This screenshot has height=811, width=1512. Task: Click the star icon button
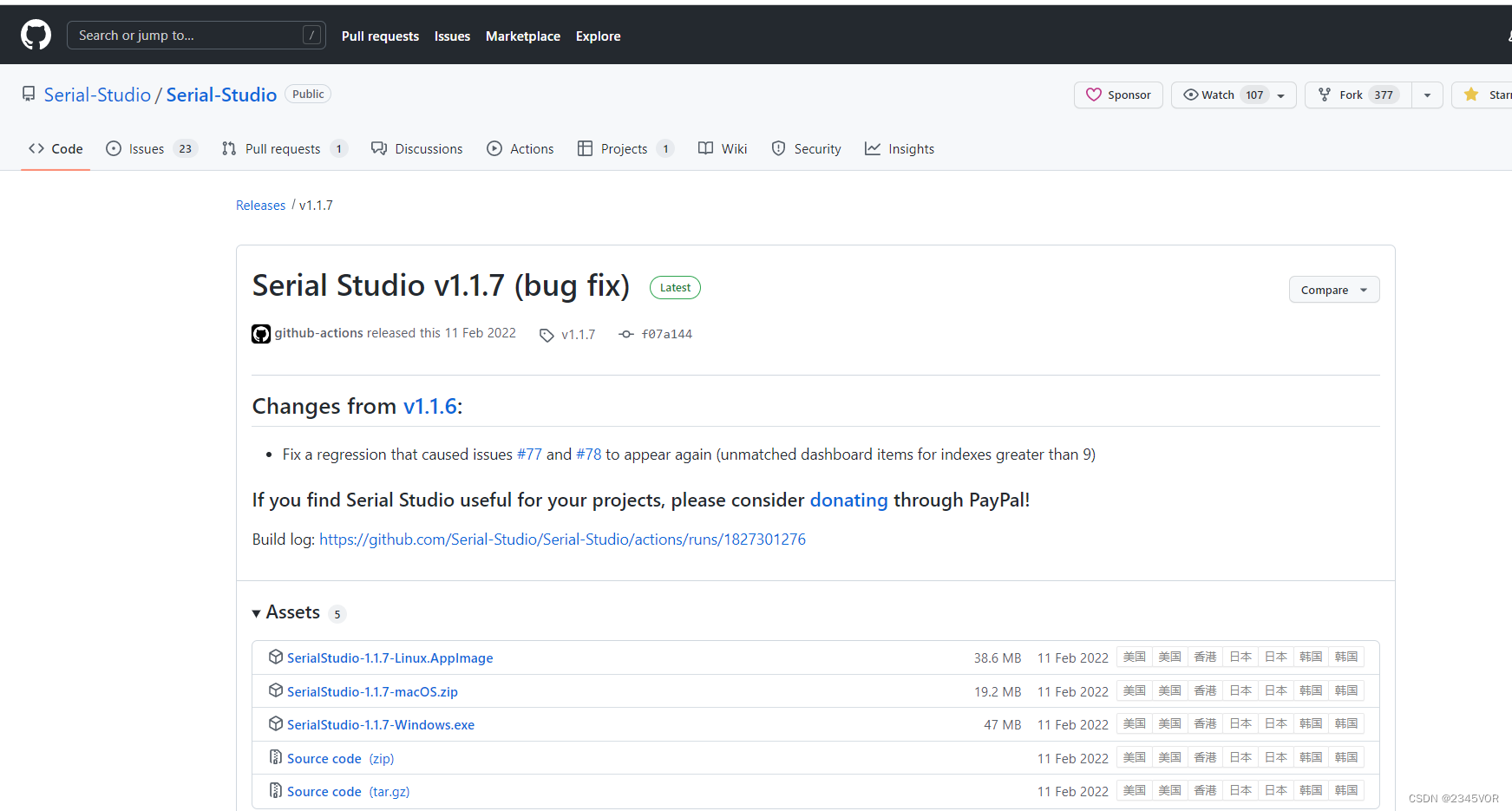coord(1471,95)
